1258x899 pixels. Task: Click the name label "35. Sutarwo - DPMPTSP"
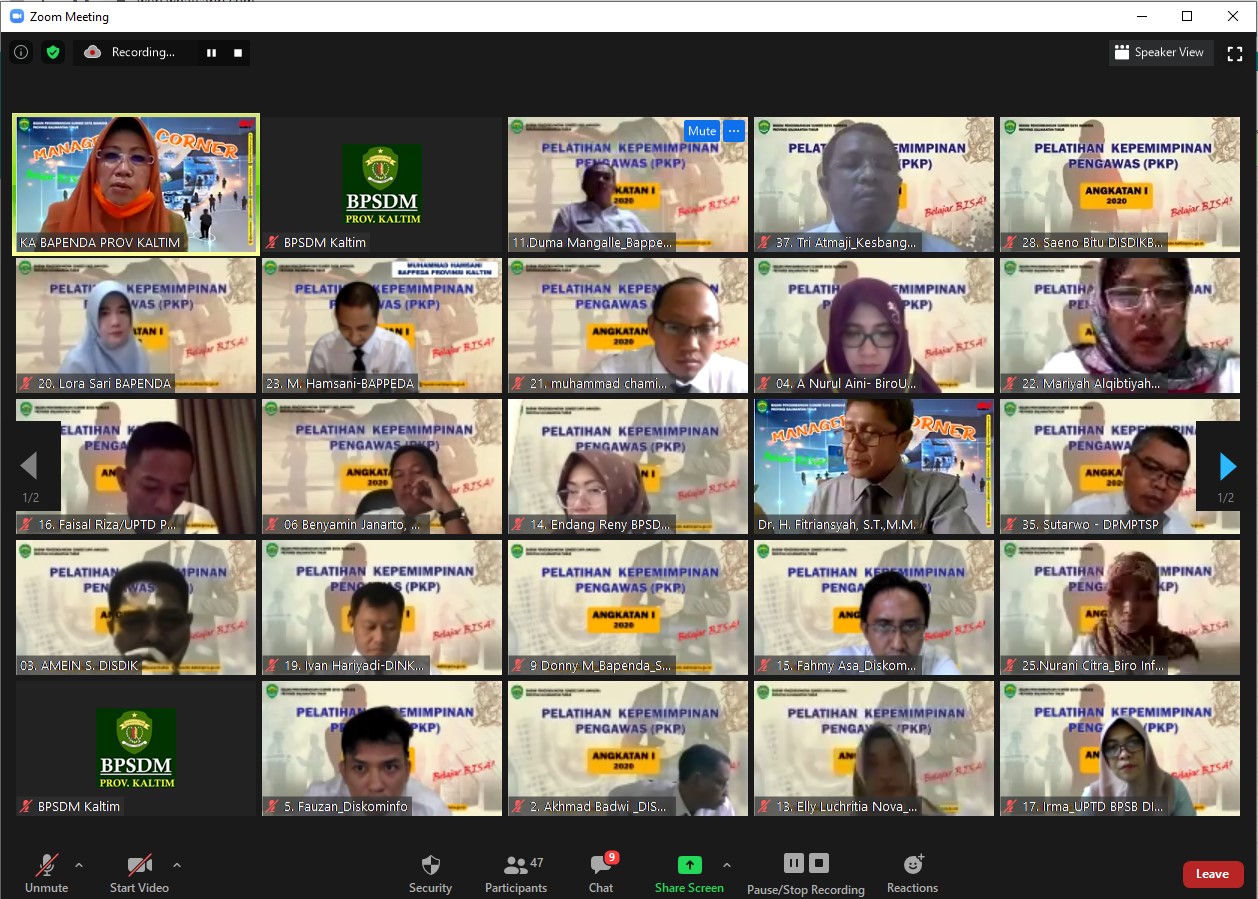pyautogui.click(x=1091, y=524)
